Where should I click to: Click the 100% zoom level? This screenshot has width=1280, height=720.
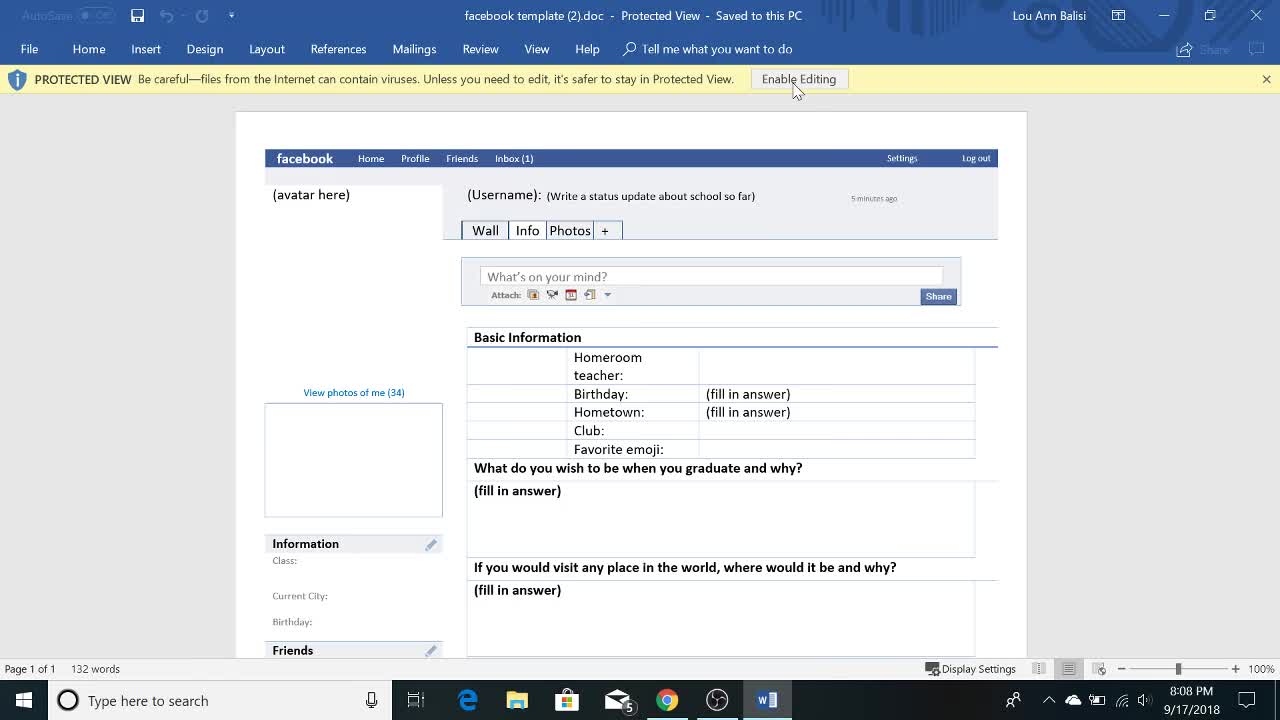pos(1261,669)
